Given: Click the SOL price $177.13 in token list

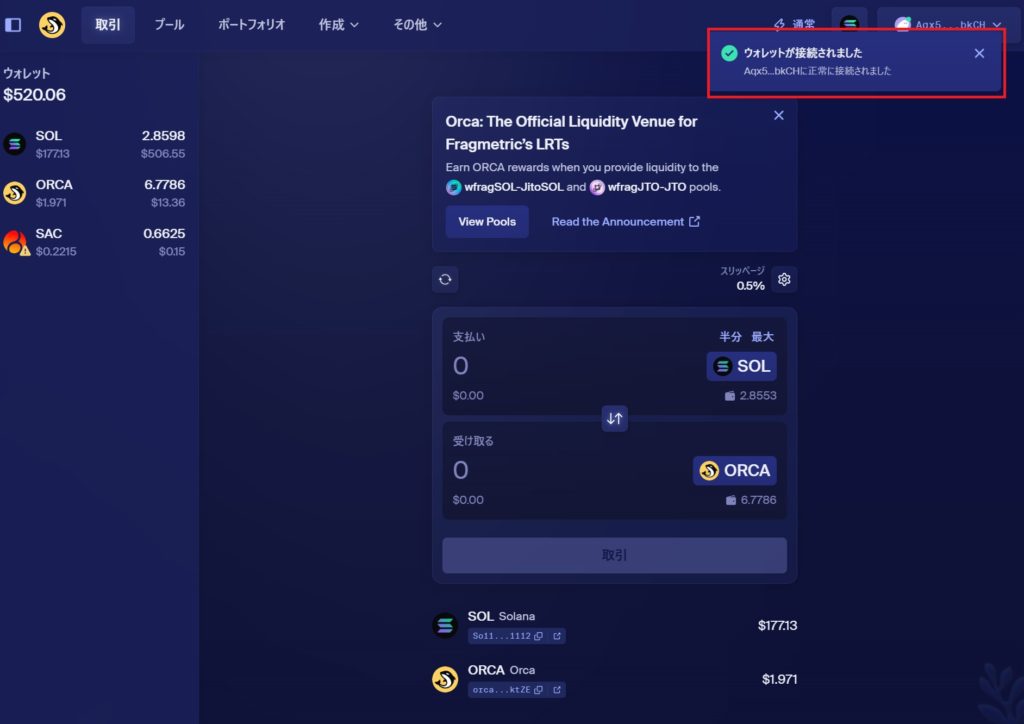Looking at the screenshot, I should [777, 625].
